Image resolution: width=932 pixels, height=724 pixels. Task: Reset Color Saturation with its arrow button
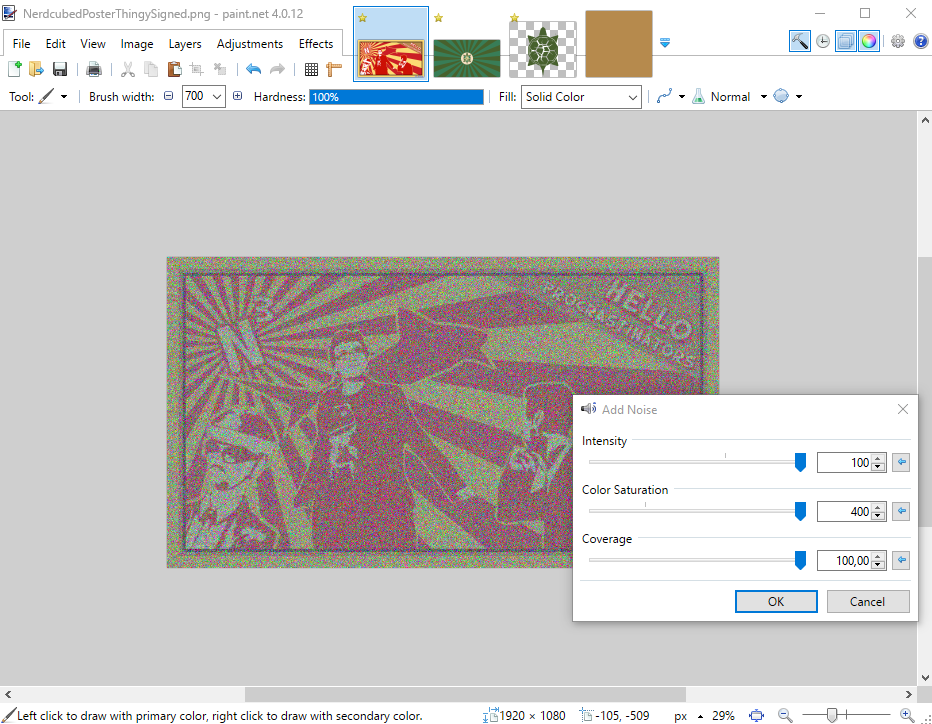pyautogui.click(x=901, y=511)
